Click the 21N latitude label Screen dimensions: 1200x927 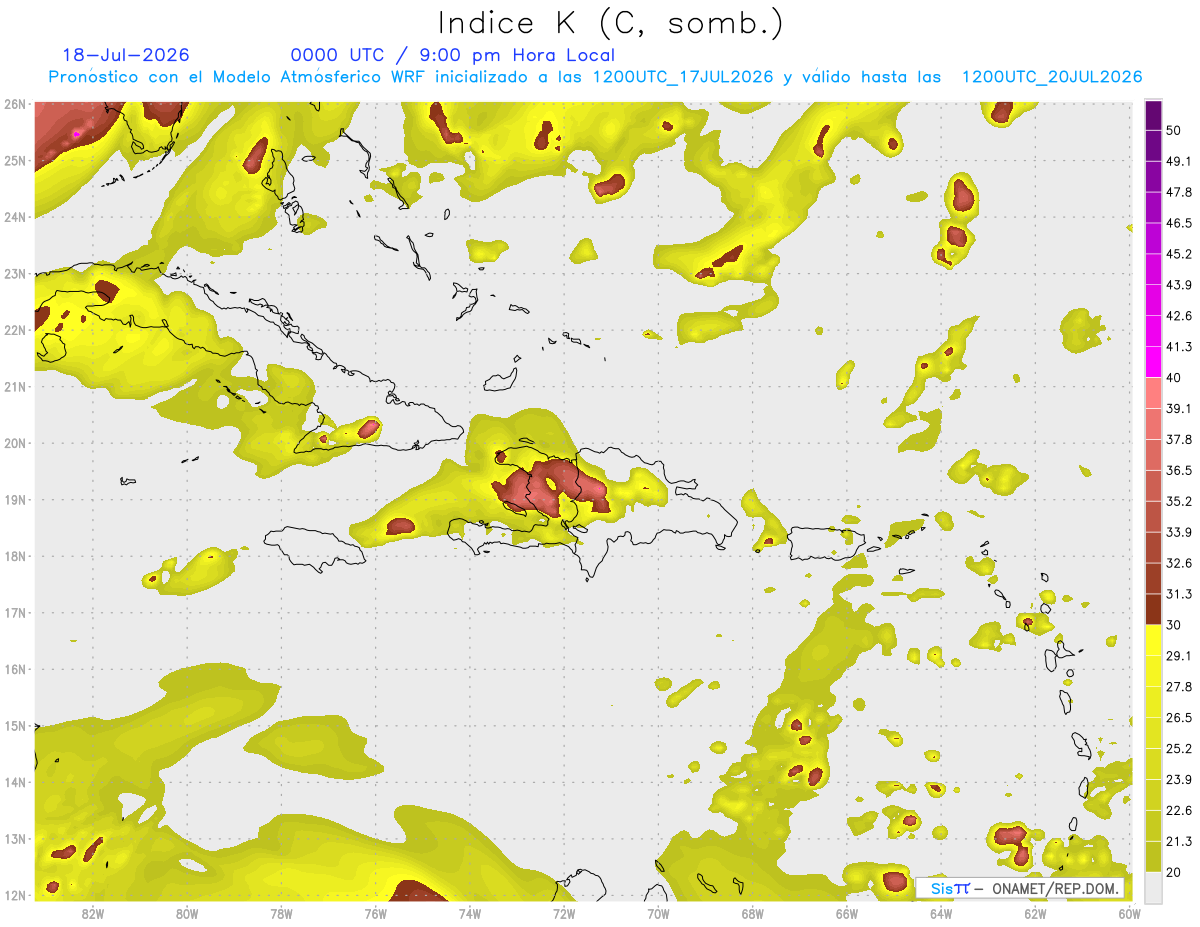pyautogui.click(x=14, y=386)
